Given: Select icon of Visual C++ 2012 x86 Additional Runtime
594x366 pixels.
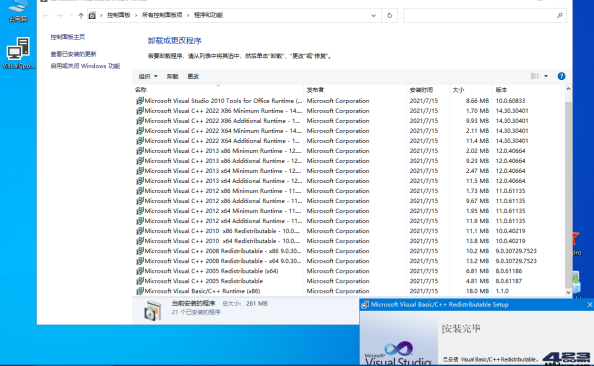Looking at the screenshot, I should pos(140,201).
